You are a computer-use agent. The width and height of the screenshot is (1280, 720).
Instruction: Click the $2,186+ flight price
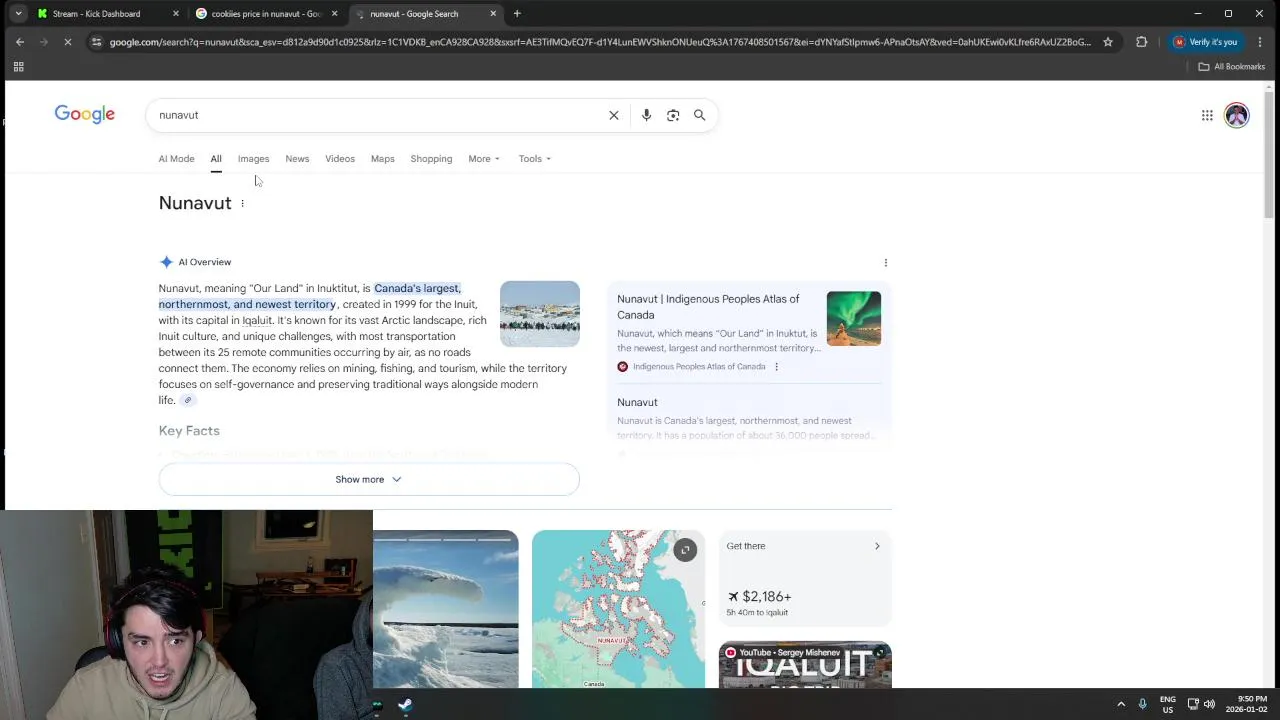tap(760, 597)
